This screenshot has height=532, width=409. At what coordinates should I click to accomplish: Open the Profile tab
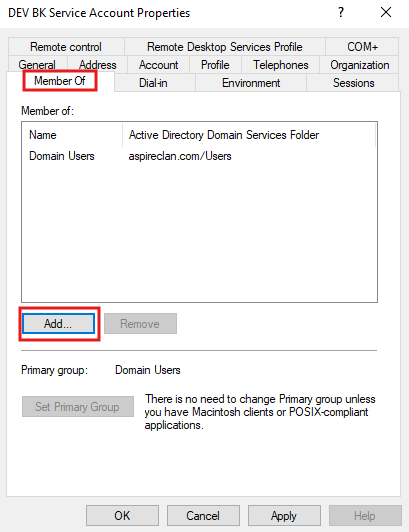215,64
